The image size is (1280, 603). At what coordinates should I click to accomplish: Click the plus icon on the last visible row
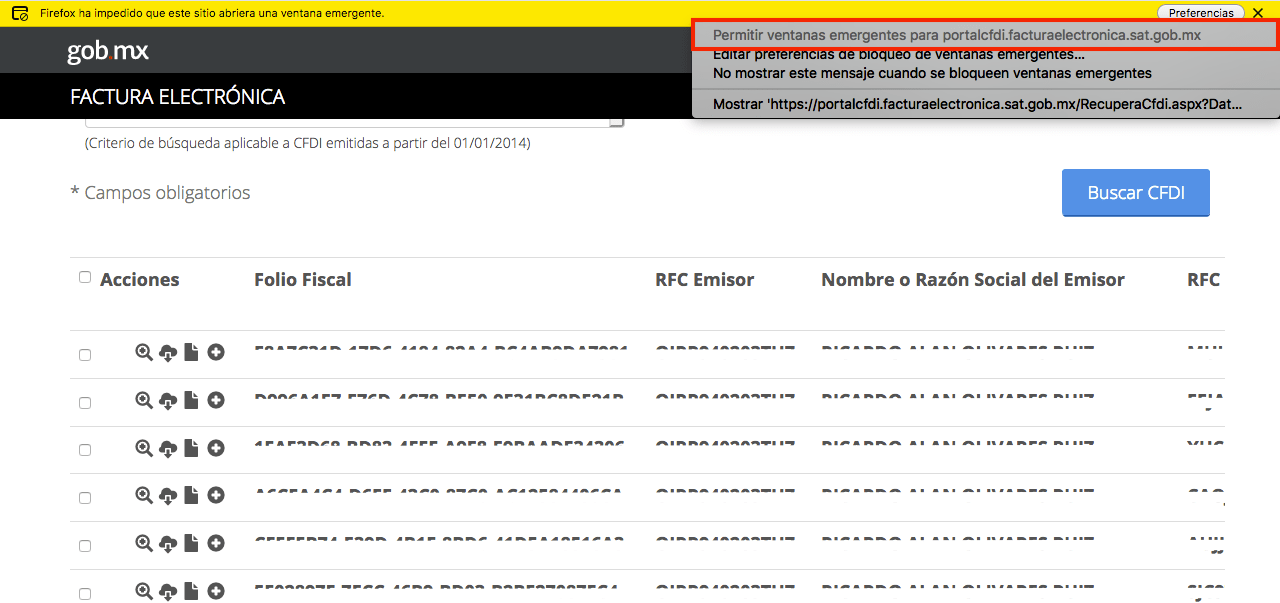pyautogui.click(x=215, y=591)
